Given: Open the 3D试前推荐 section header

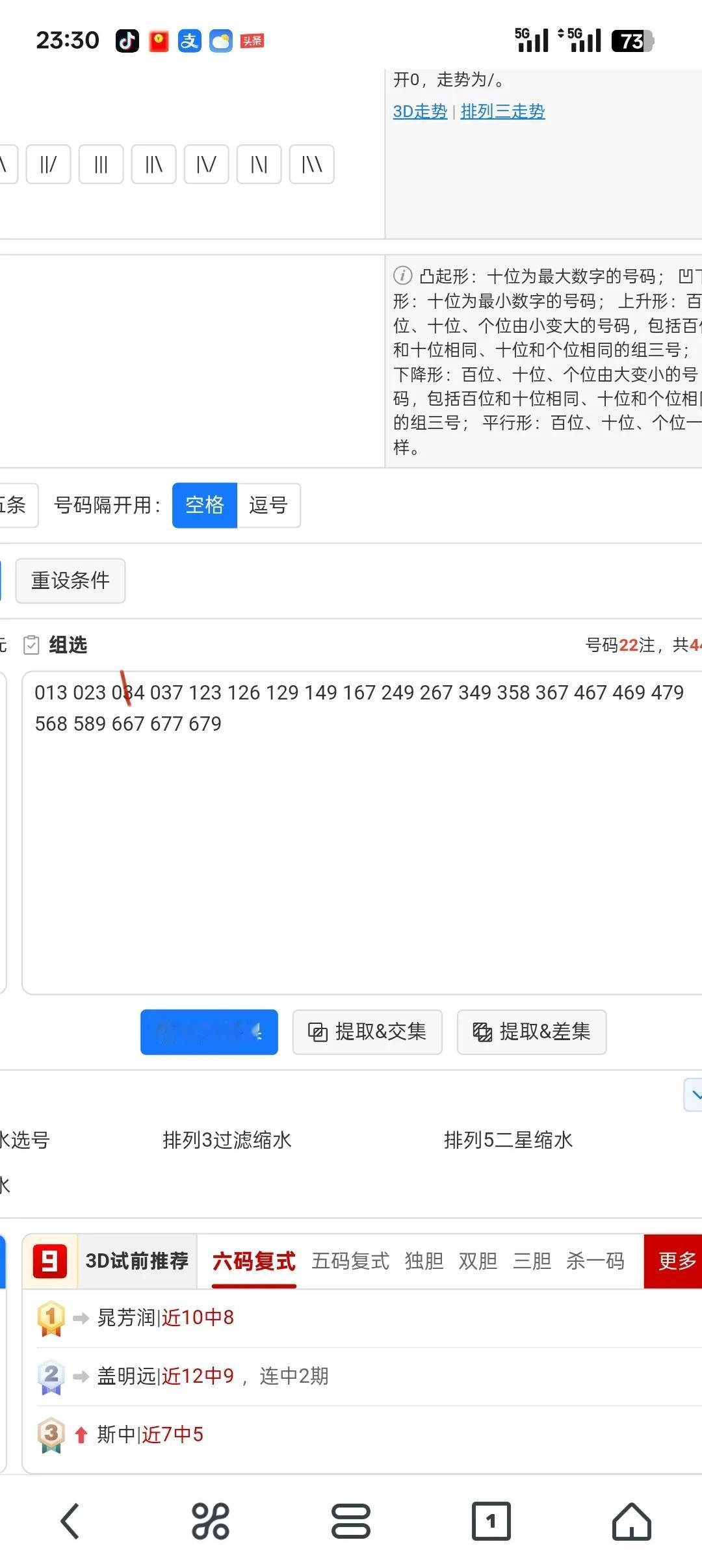Looking at the screenshot, I should 137,1261.
